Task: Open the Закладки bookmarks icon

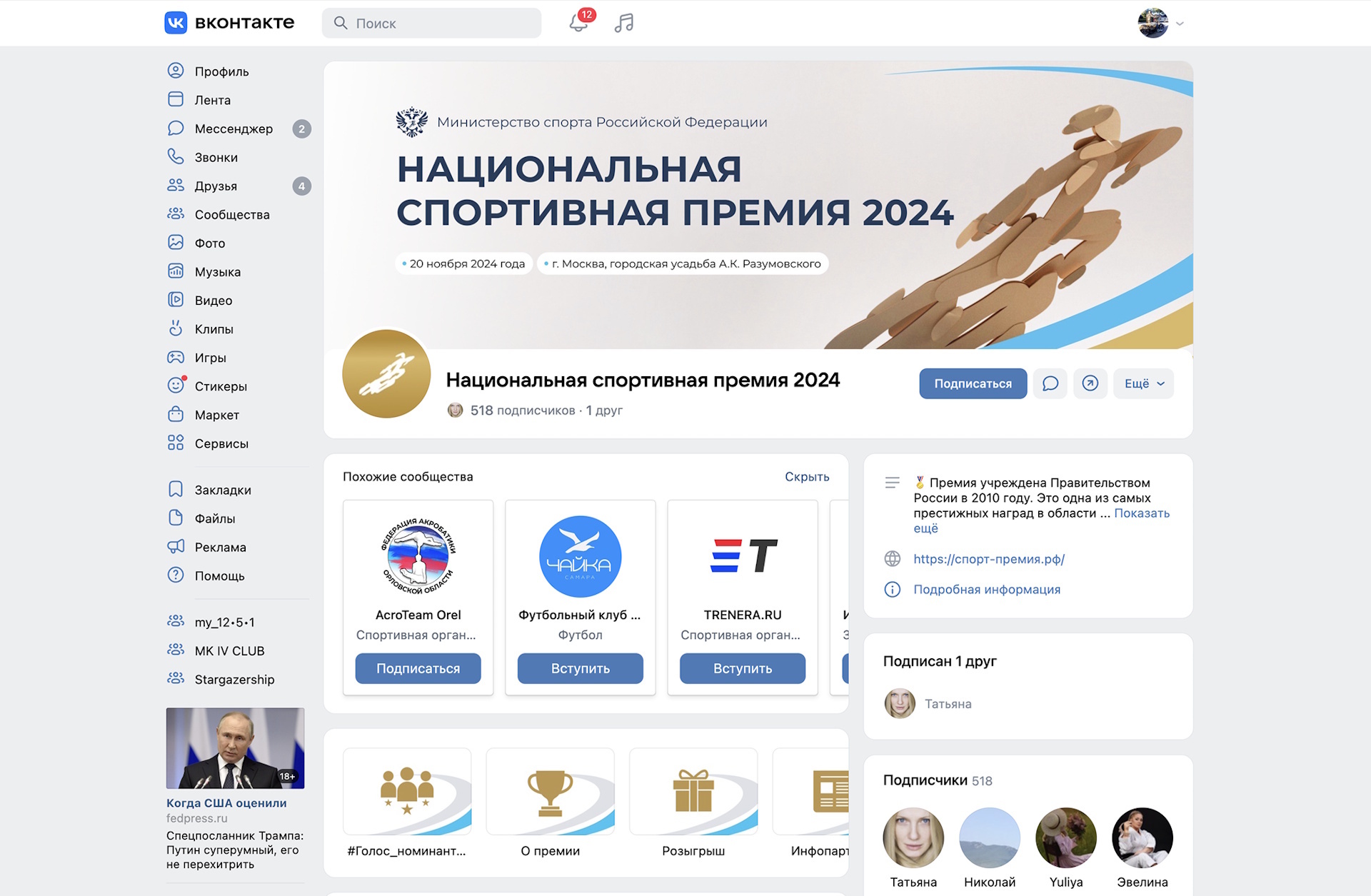Action: click(176, 489)
